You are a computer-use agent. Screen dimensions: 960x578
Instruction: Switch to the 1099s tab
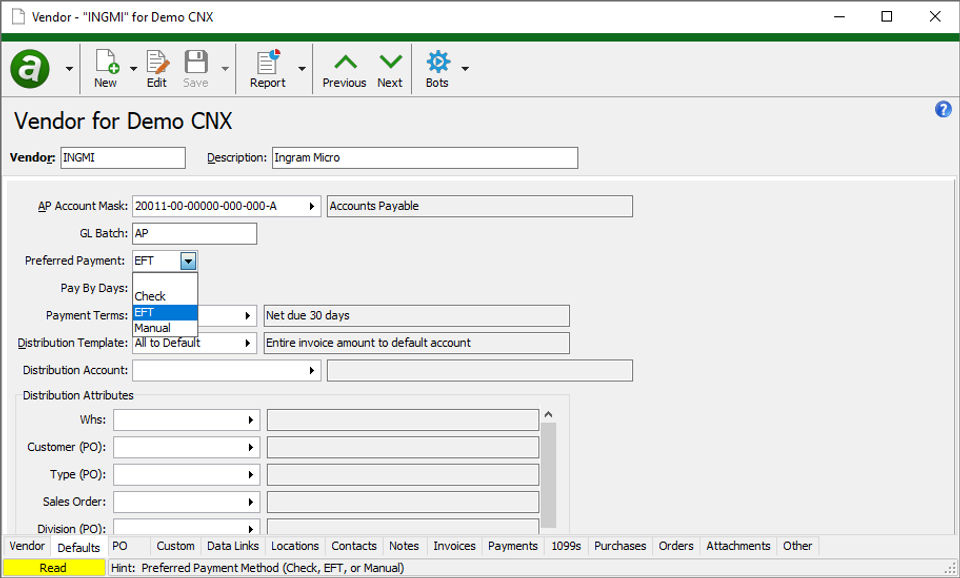566,546
